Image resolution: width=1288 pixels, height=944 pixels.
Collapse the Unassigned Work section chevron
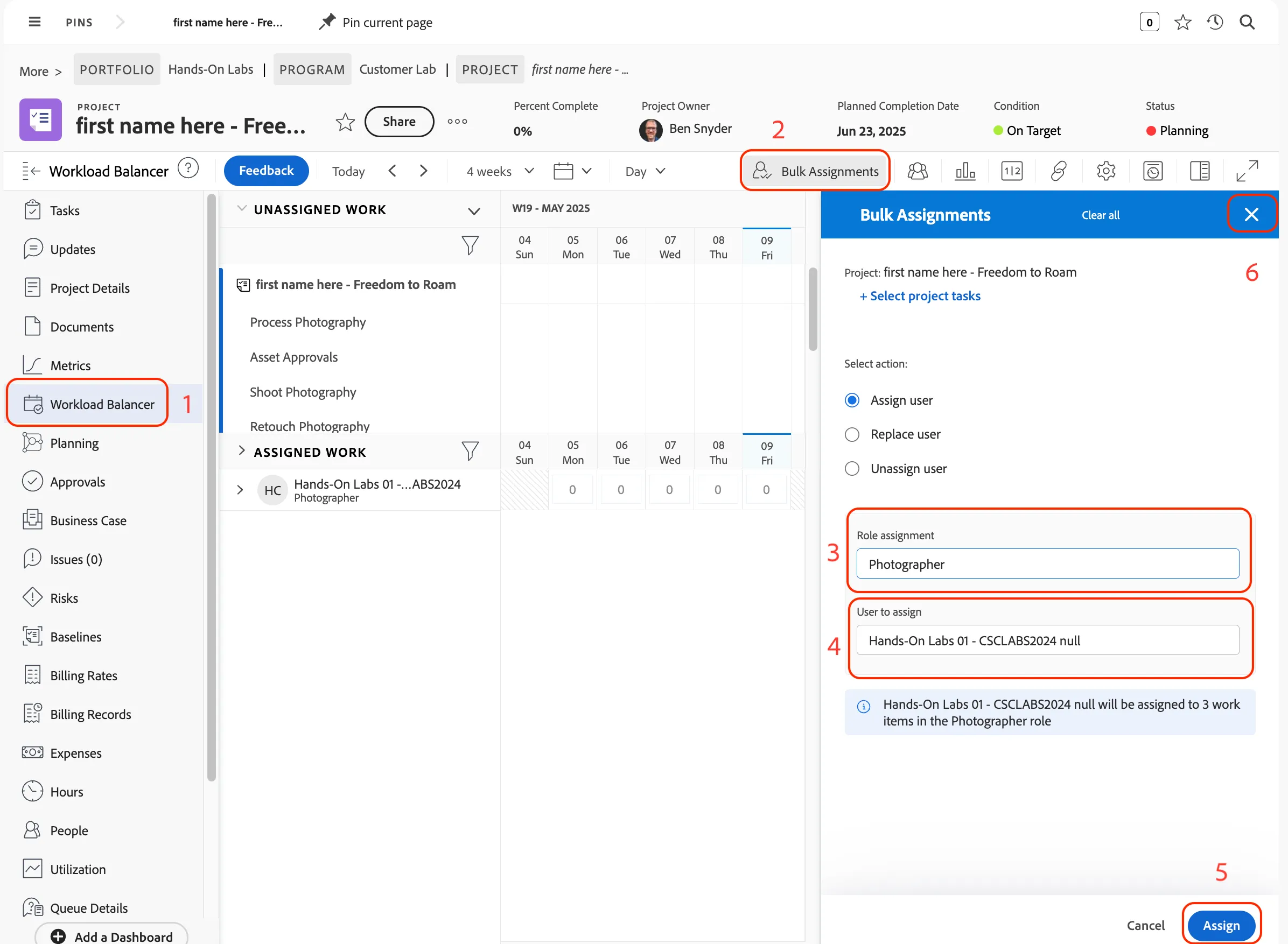pyautogui.click(x=242, y=209)
